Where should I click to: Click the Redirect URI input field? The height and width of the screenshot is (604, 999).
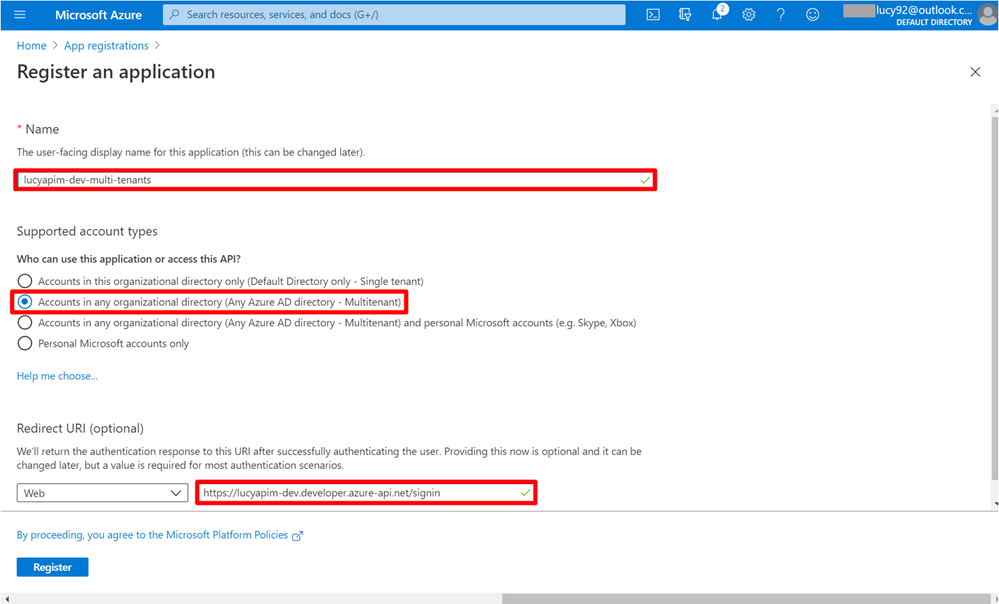[366, 493]
